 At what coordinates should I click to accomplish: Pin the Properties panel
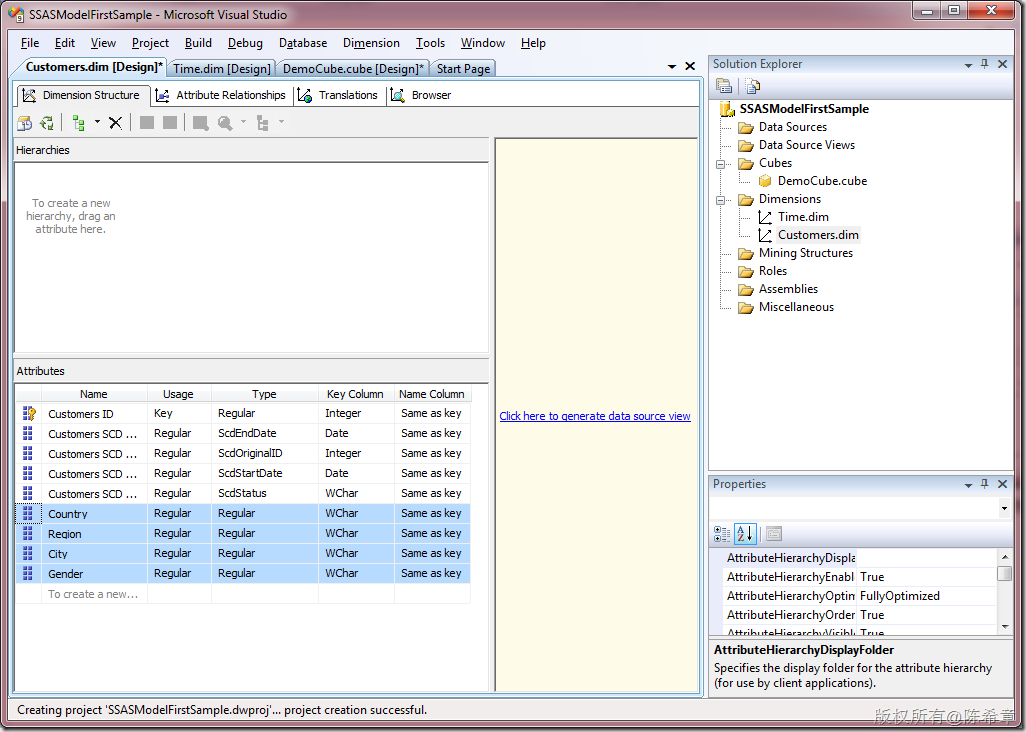click(x=985, y=484)
